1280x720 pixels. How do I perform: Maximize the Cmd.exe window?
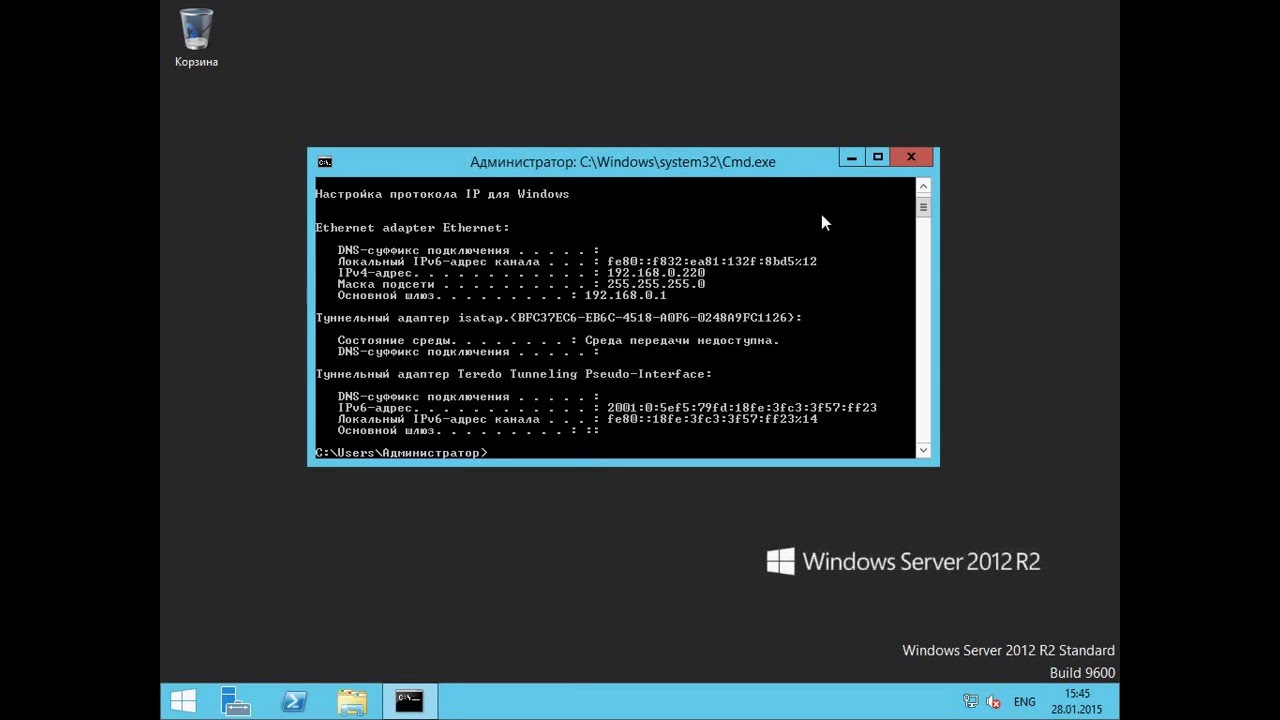pos(878,157)
